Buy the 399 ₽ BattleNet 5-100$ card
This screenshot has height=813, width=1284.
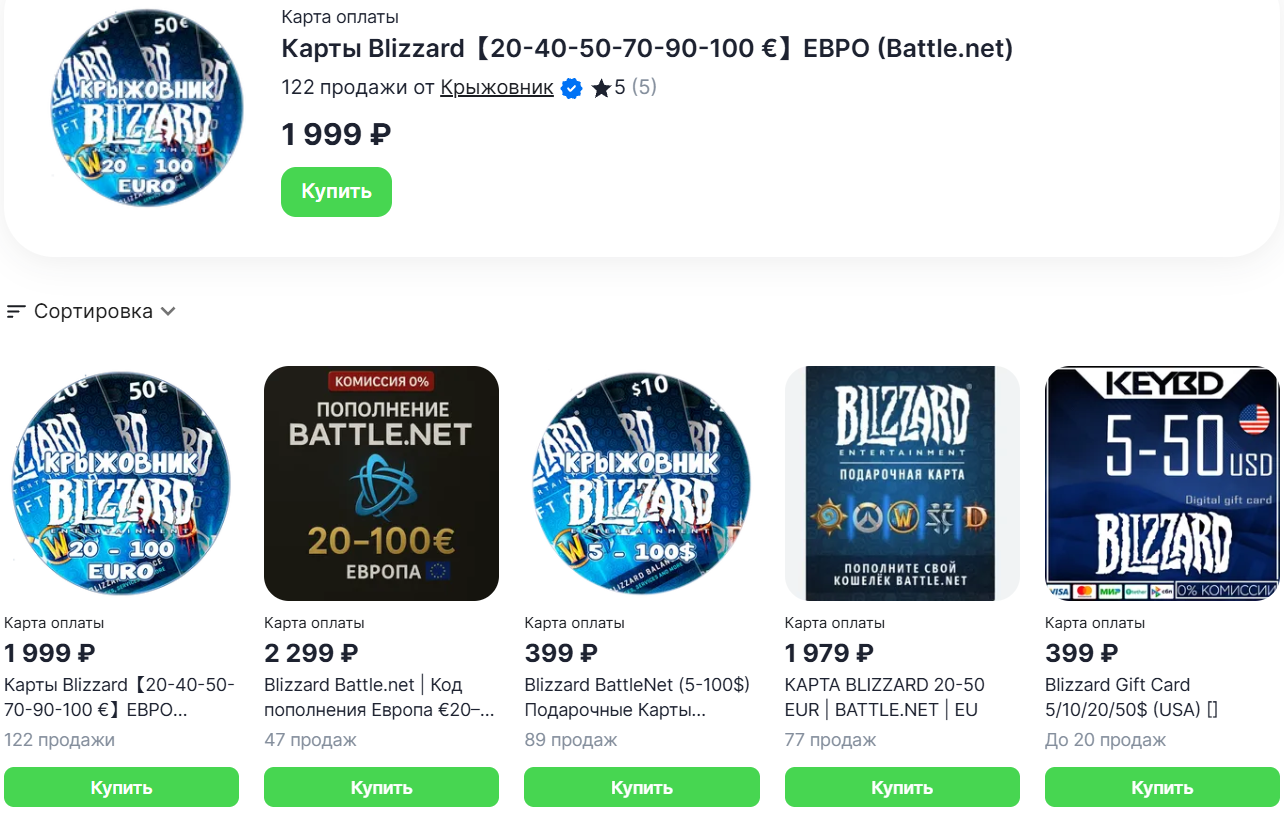click(x=641, y=787)
